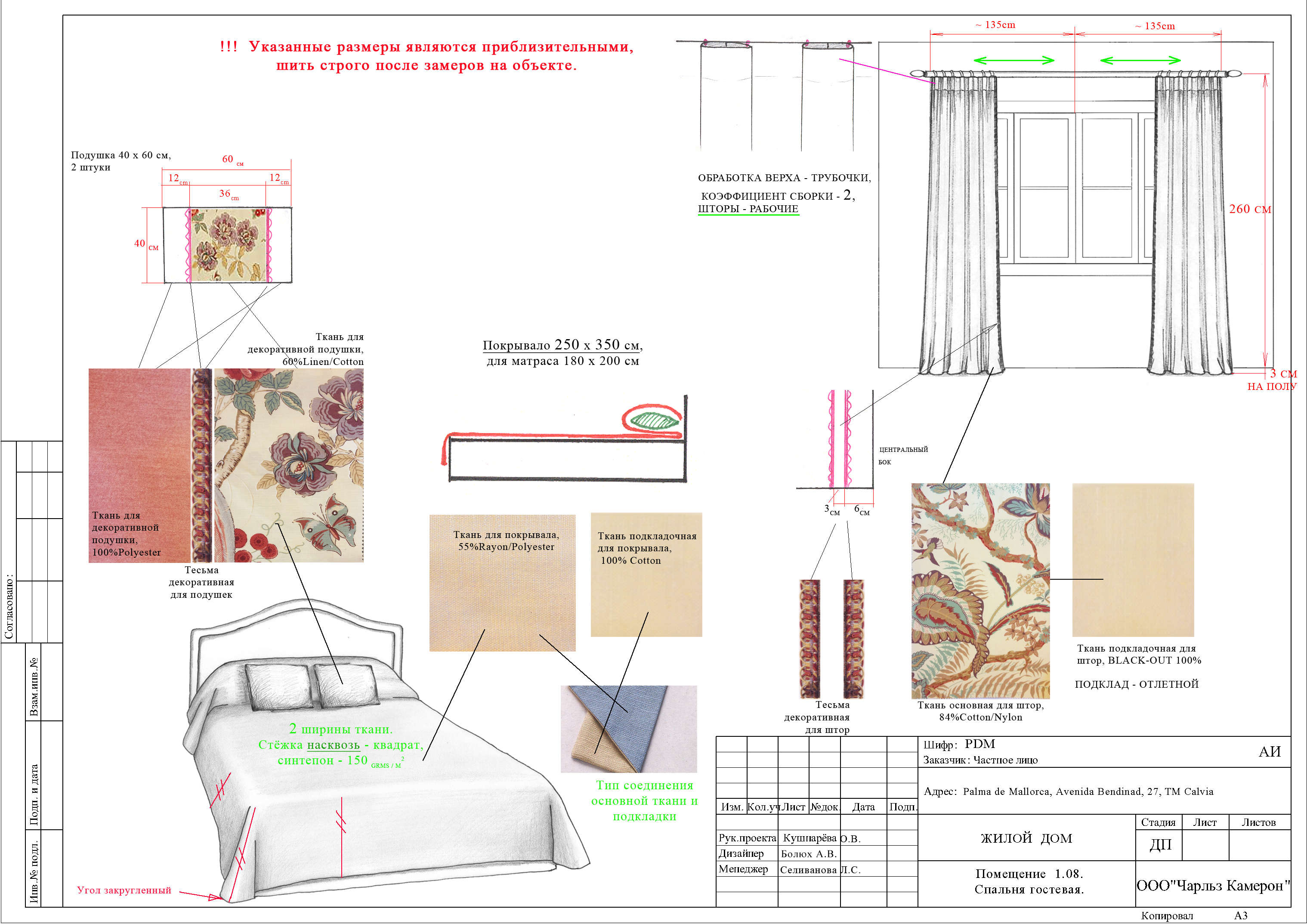
Task: Click the red approximate-dimensions warning heading
Action: (x=427, y=56)
